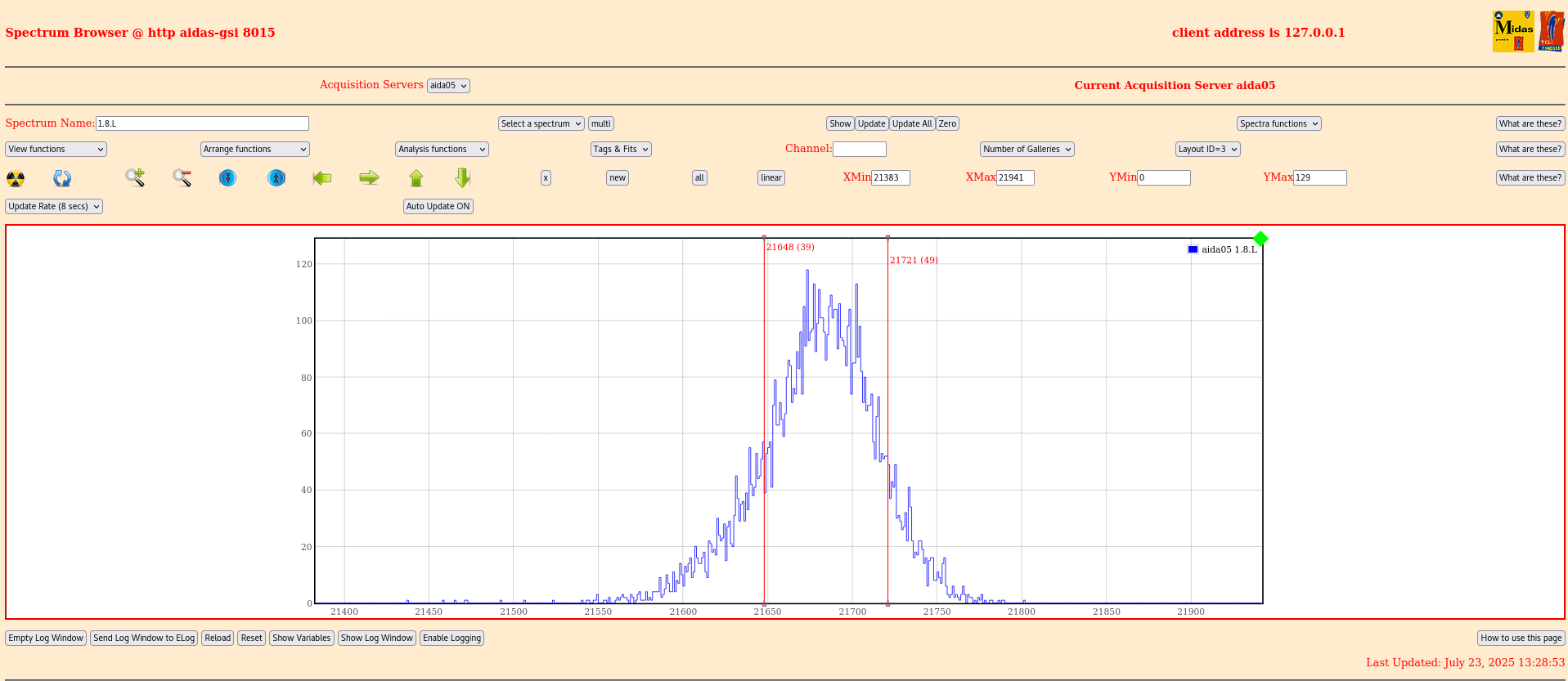Click the Tcl Powered logo icon
The width and height of the screenshot is (1568, 681).
(1552, 32)
